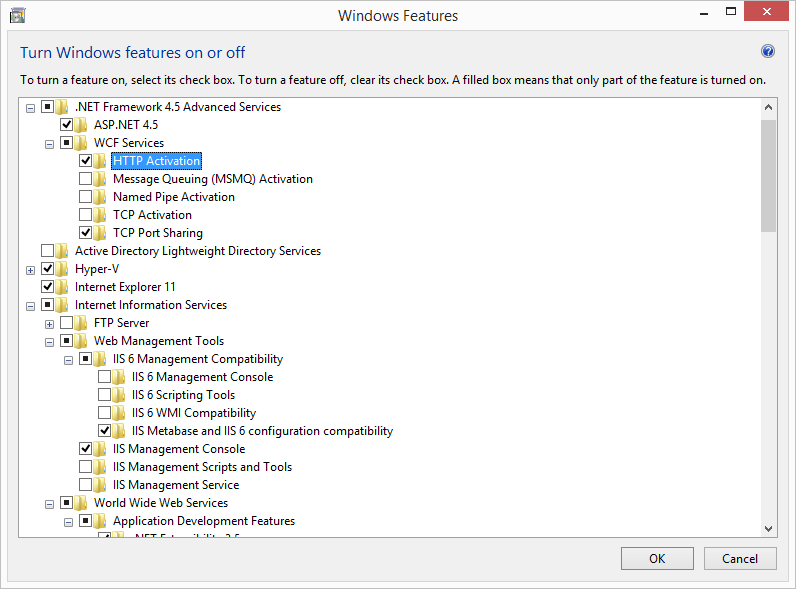796x589 pixels.
Task: Click the scrollbar down arrow
Action: pos(768,528)
